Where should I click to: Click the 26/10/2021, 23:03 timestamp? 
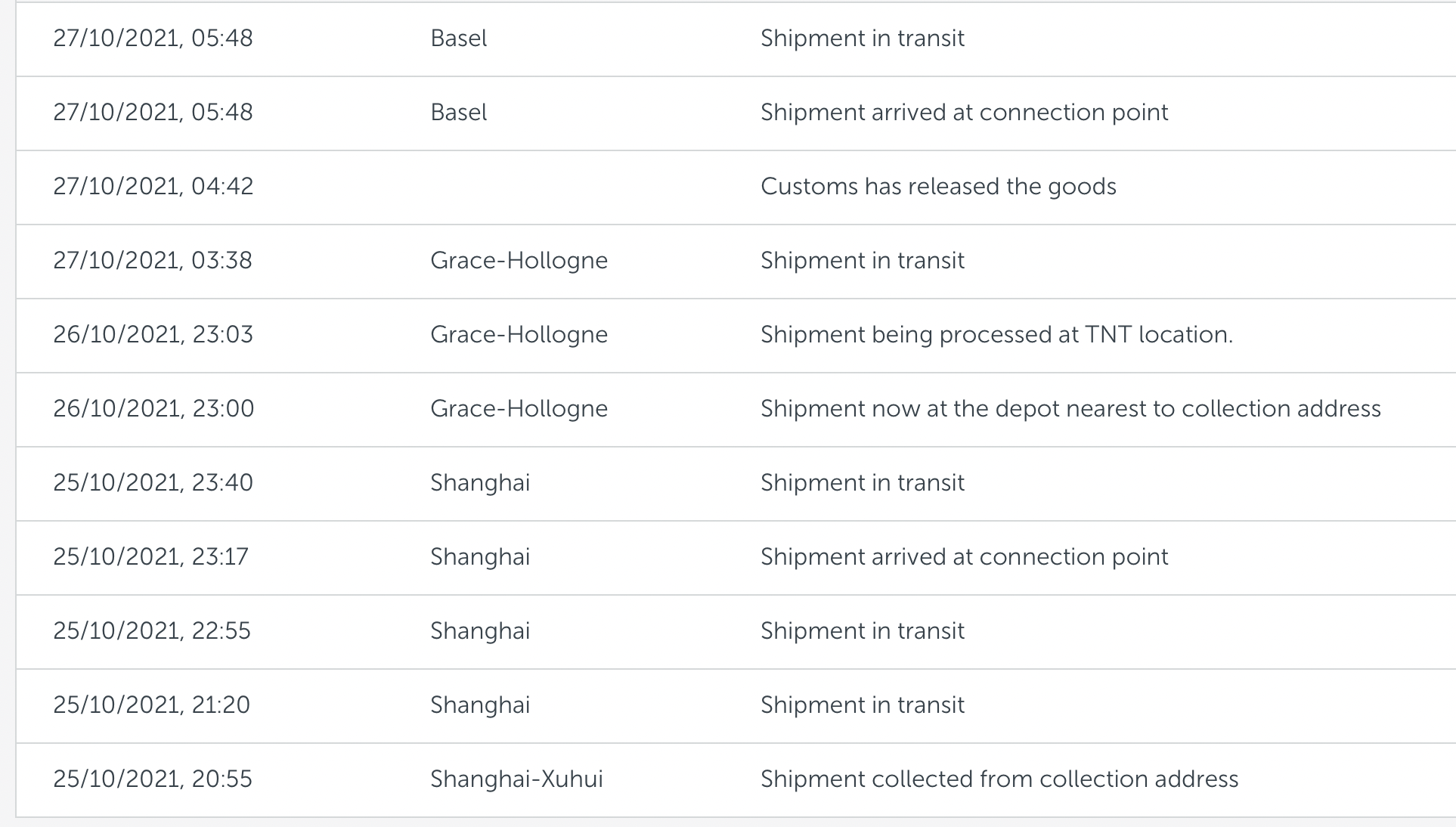[153, 334]
